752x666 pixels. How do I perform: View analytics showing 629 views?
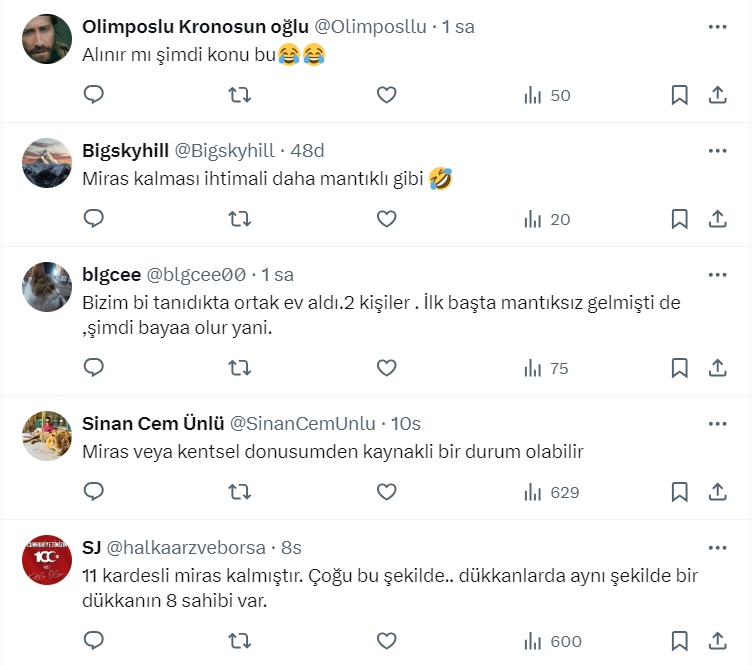552,492
